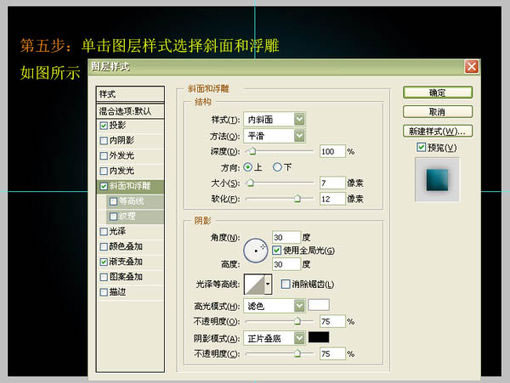Click the 光泽等高线 contour thumbnail
Screen dimensions: 510x383
pos(254,284)
